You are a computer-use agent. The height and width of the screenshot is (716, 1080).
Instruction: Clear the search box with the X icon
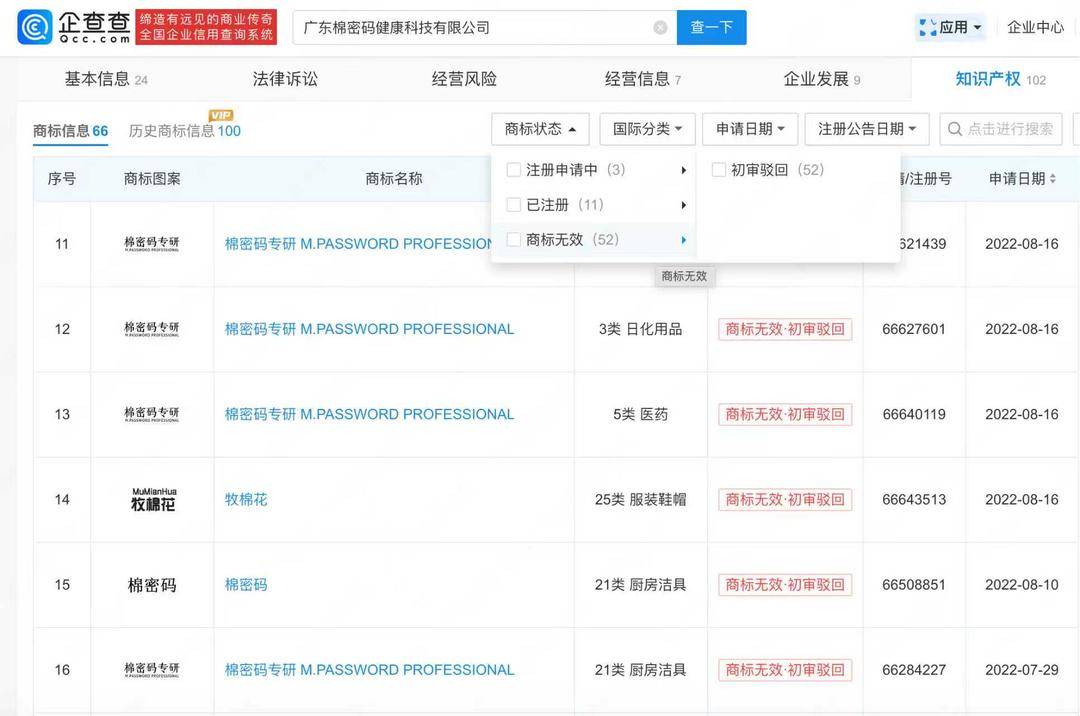(660, 28)
